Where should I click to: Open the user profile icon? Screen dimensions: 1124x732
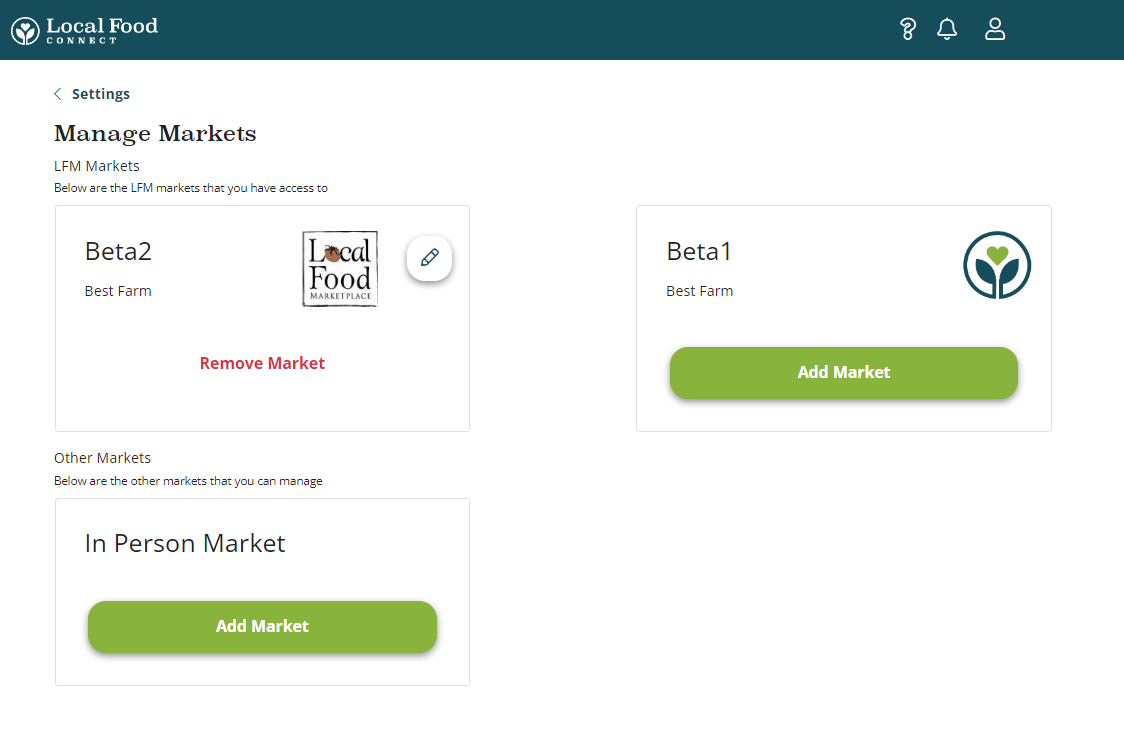(x=995, y=30)
